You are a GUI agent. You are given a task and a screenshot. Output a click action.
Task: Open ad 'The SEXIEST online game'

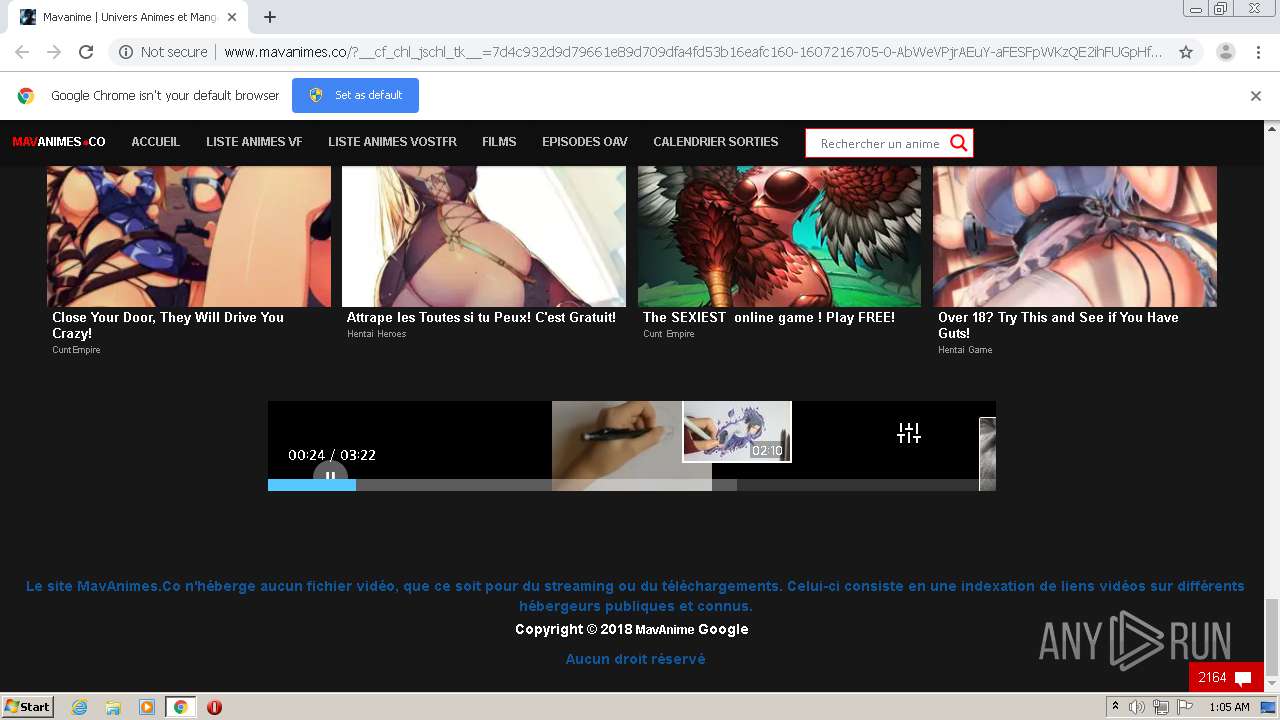[779, 252]
